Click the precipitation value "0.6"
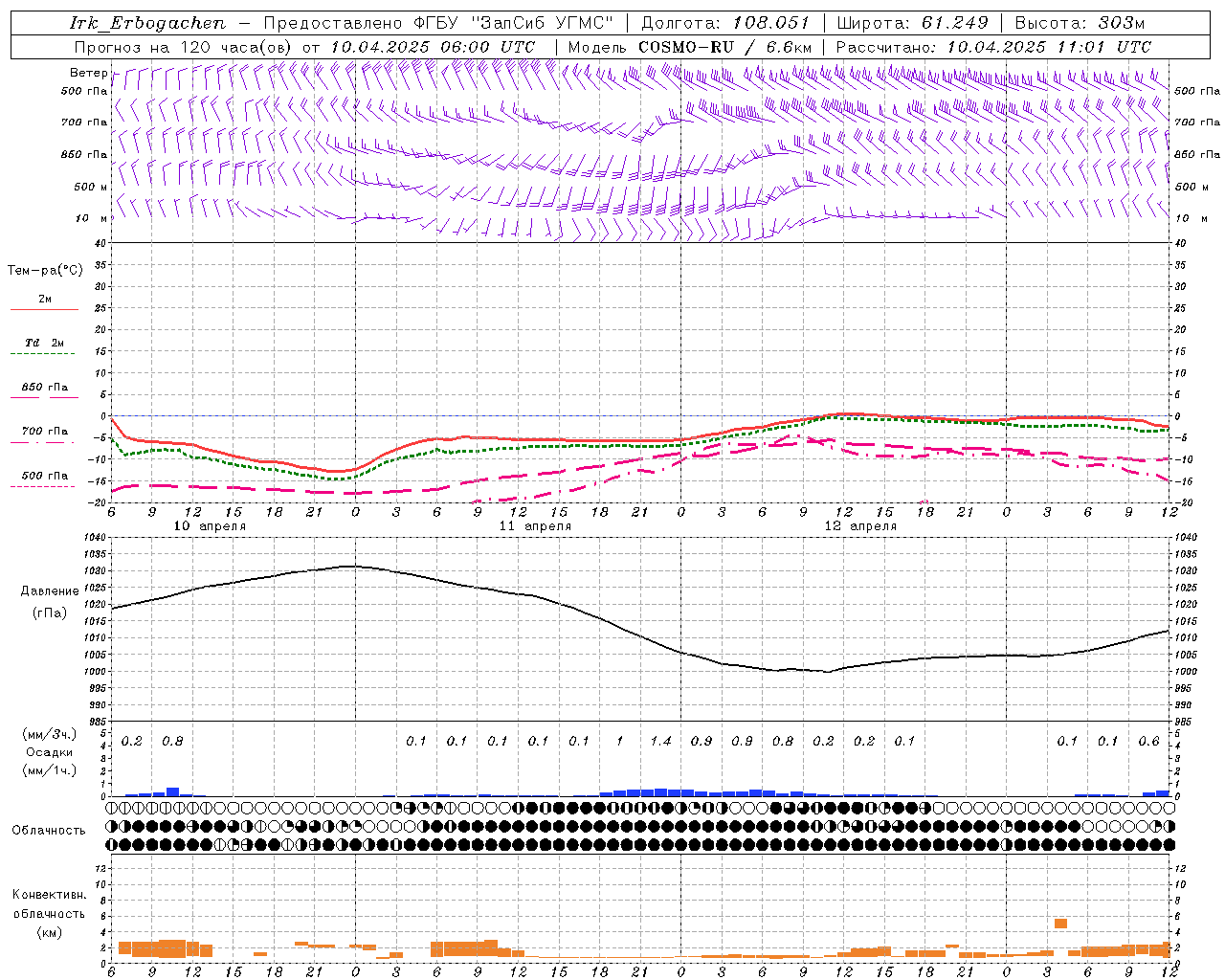The width and height of the screenshot is (1225, 980). pyautogui.click(x=1149, y=741)
